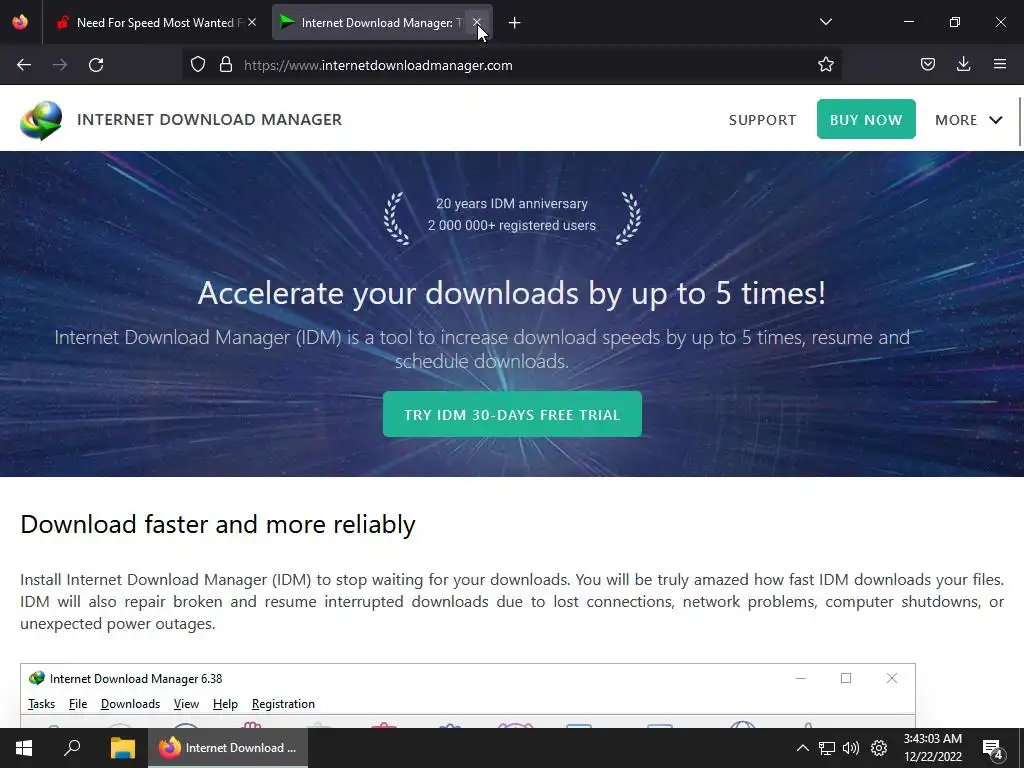Go back one page
This screenshot has width=1024, height=768.
(24, 65)
